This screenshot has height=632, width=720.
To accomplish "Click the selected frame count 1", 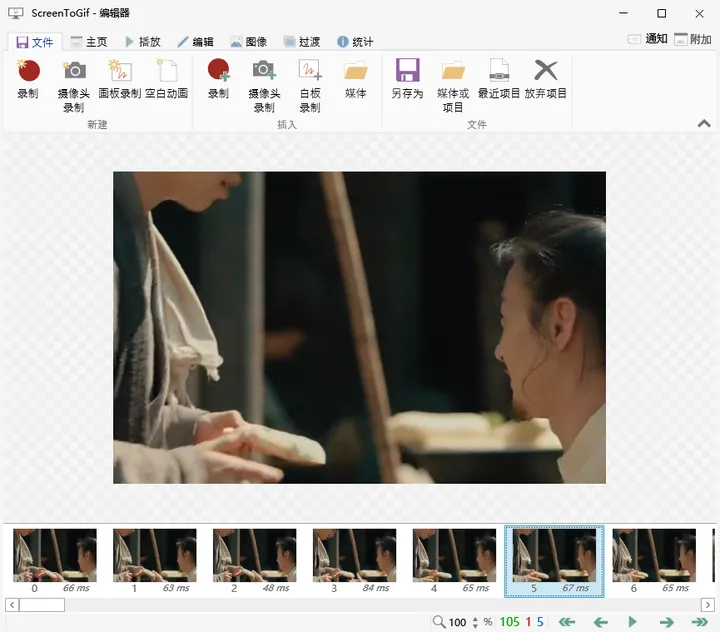I will pos(528,622).
